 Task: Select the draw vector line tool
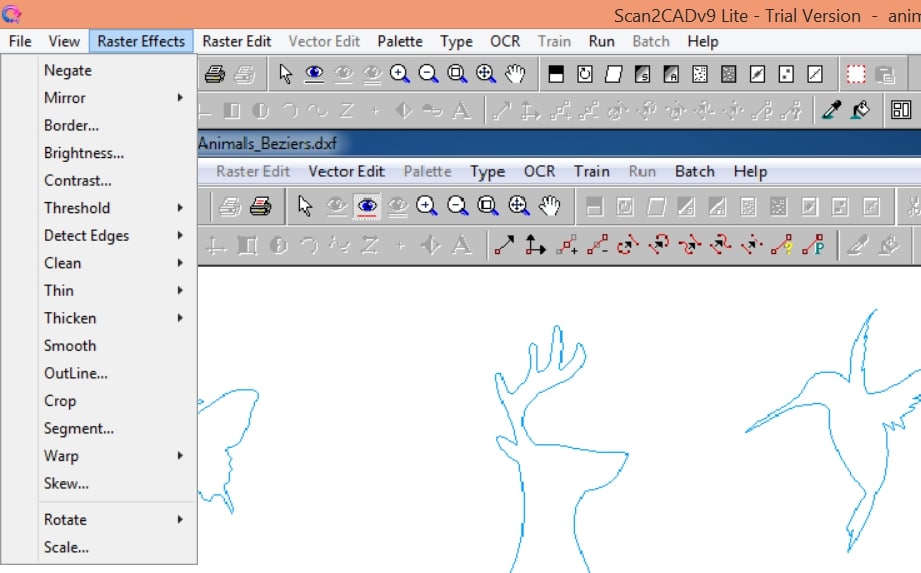click(x=504, y=245)
